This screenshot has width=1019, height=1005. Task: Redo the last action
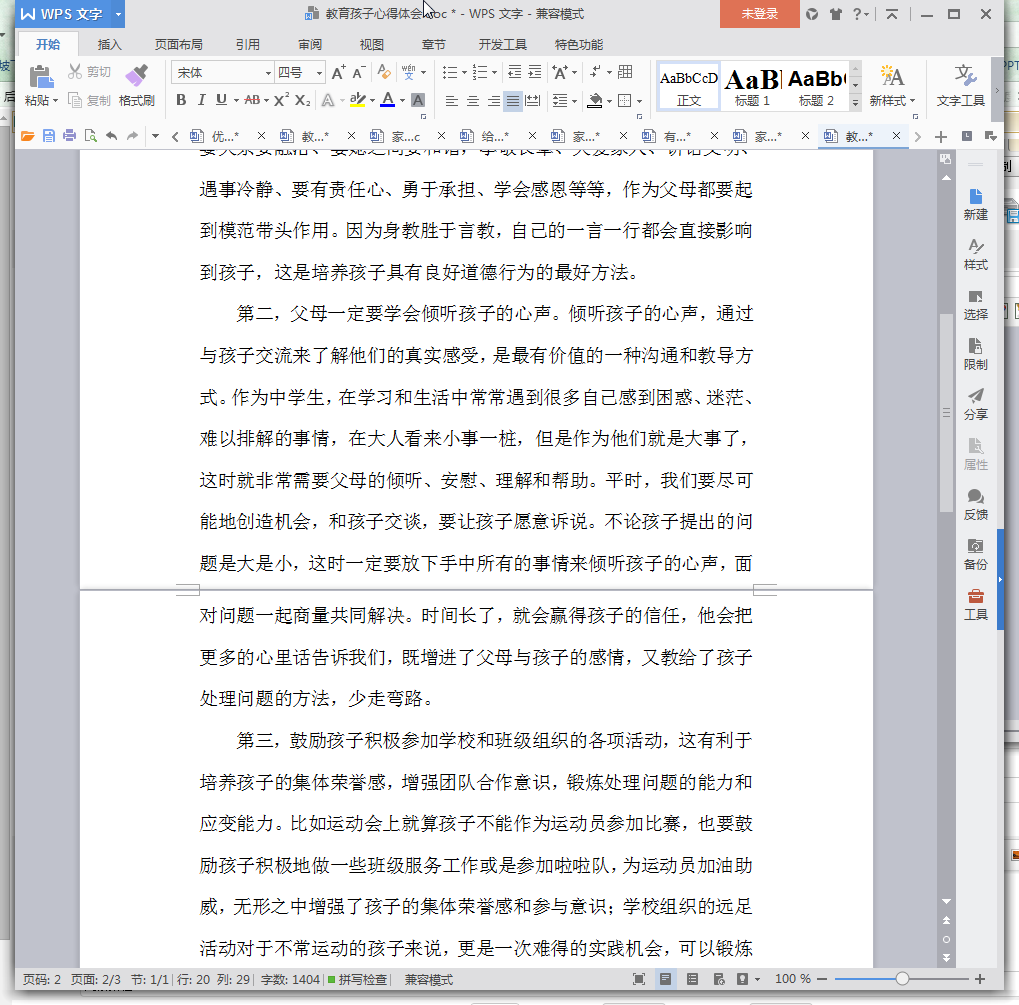(x=133, y=136)
